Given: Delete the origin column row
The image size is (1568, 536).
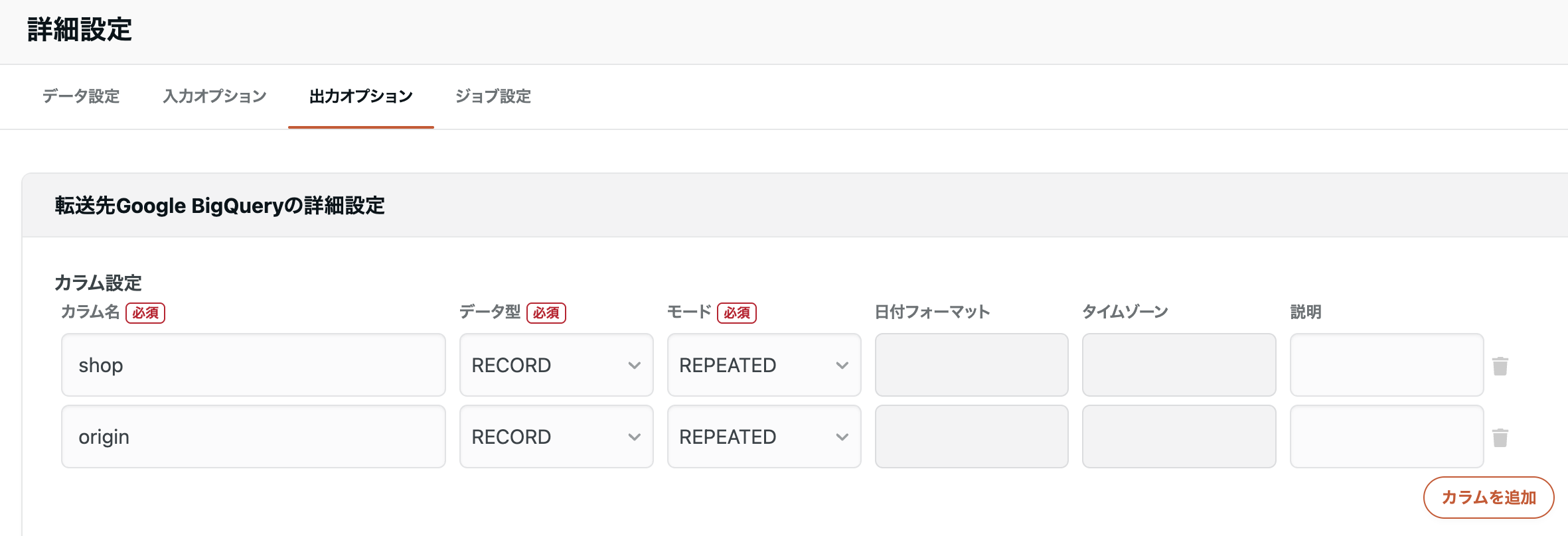Looking at the screenshot, I should pos(1500,436).
